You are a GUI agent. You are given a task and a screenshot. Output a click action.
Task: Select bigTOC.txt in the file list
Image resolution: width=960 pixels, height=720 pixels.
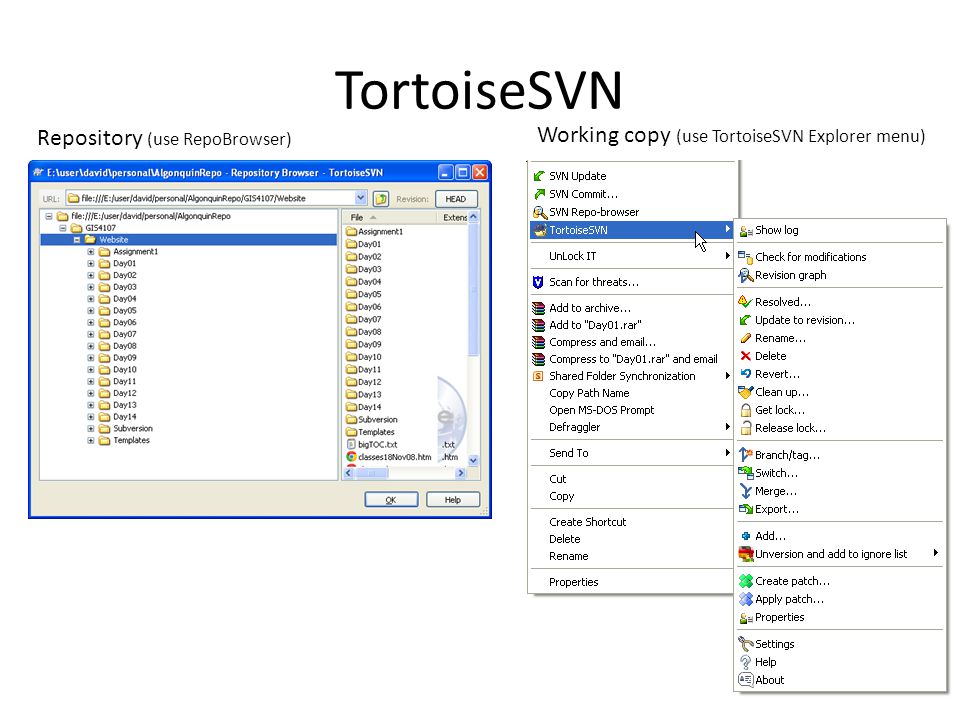tap(372, 444)
